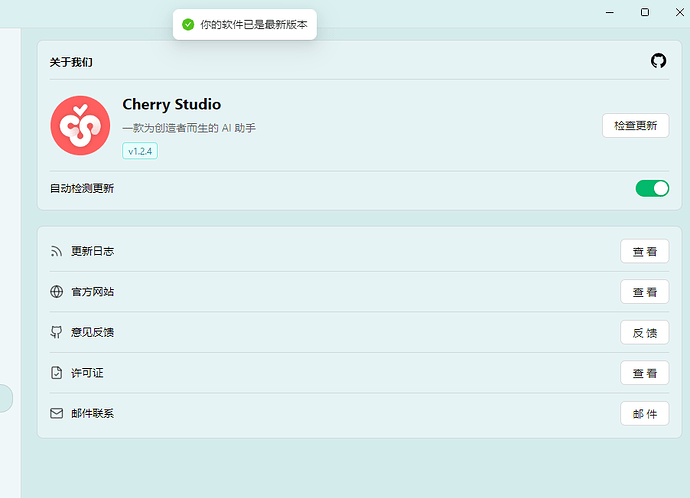The height and width of the screenshot is (498, 690).
Task: Click the green checkmark in the notification
Action: [x=188, y=25]
